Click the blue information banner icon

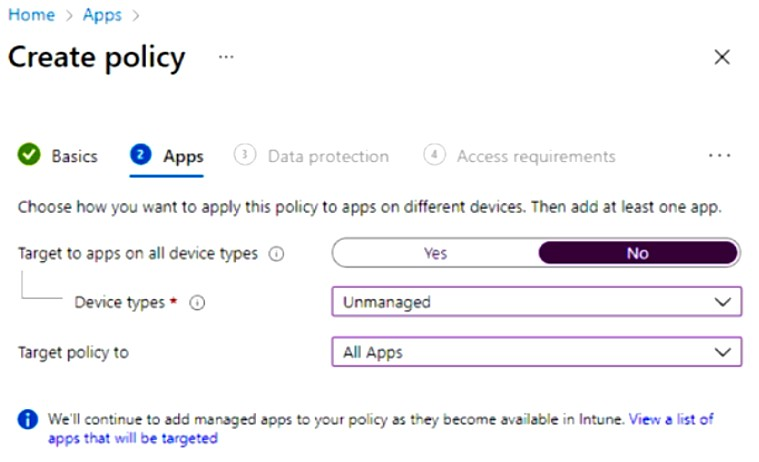[28, 420]
